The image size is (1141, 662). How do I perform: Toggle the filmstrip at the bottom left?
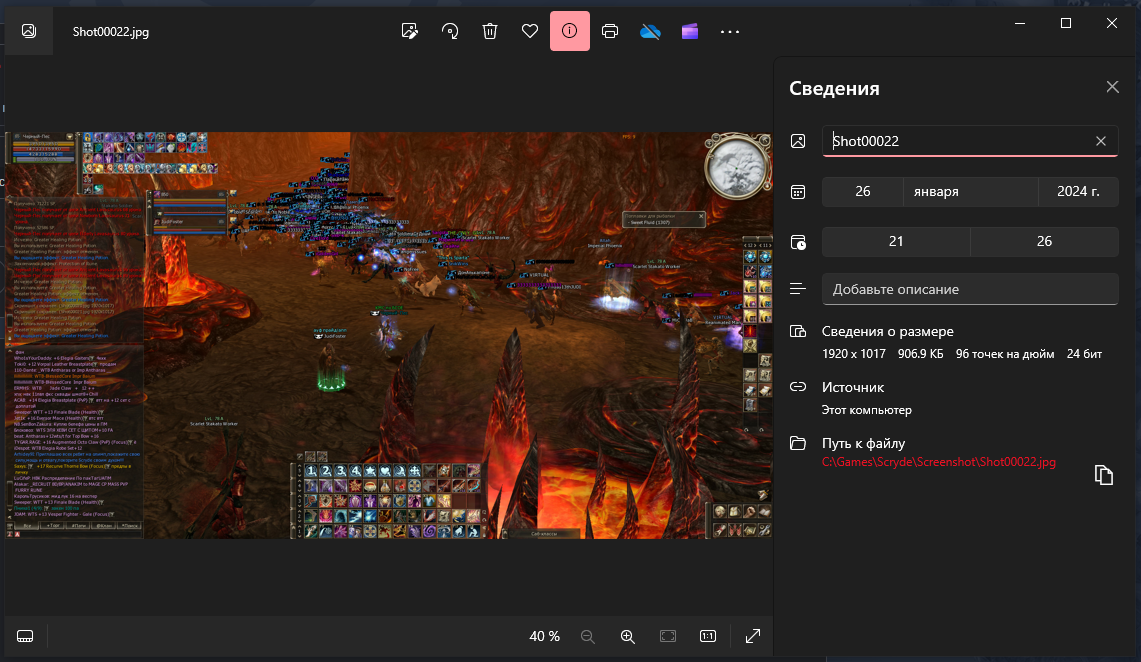(25, 636)
